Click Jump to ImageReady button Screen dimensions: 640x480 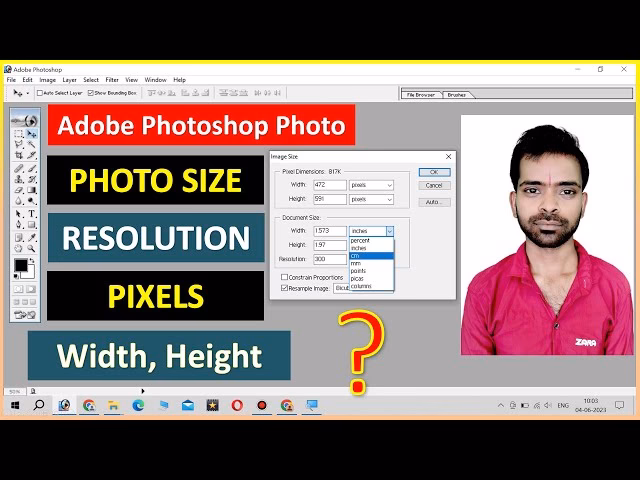click(x=25, y=315)
